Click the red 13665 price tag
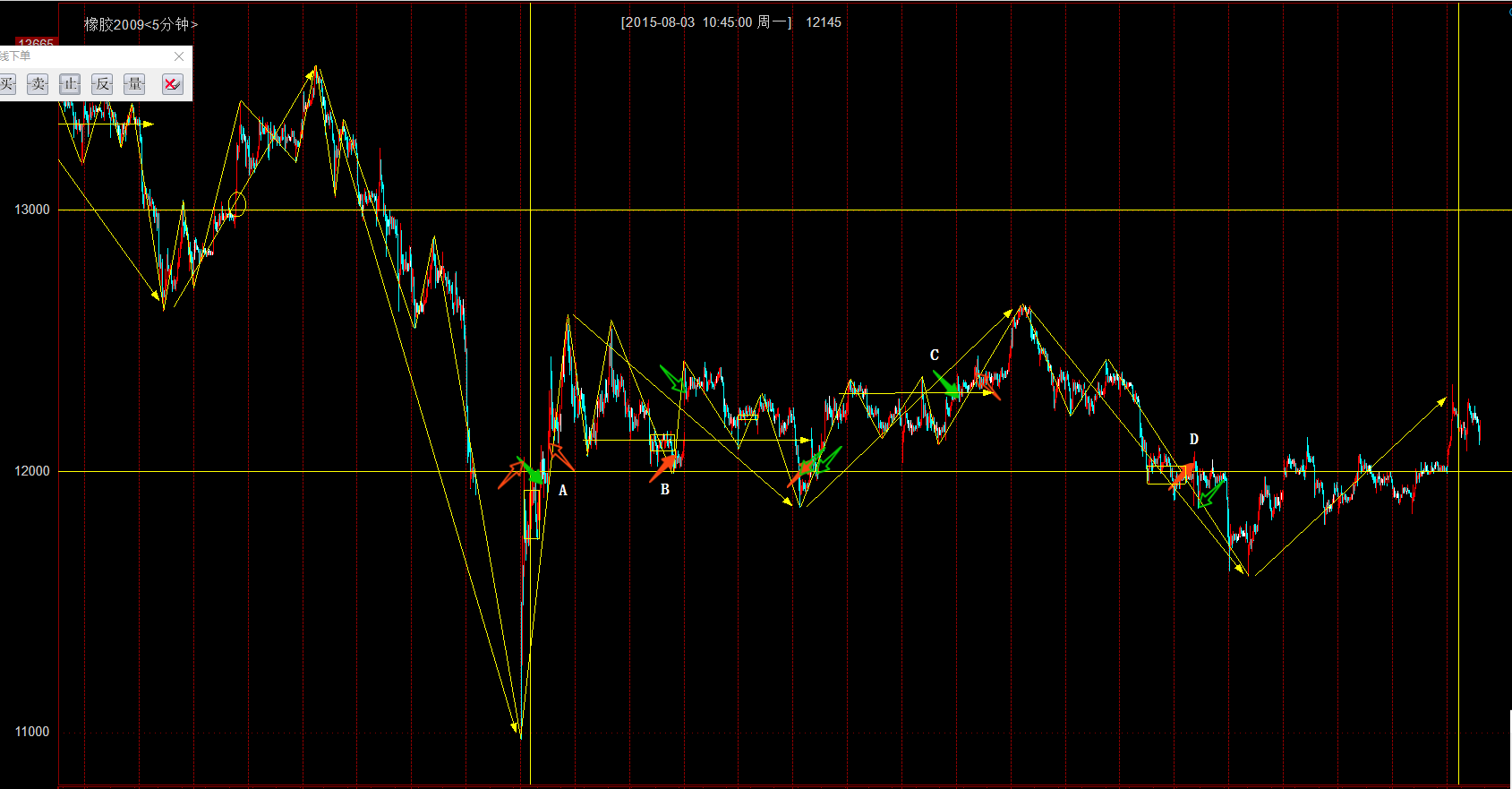 [36, 43]
